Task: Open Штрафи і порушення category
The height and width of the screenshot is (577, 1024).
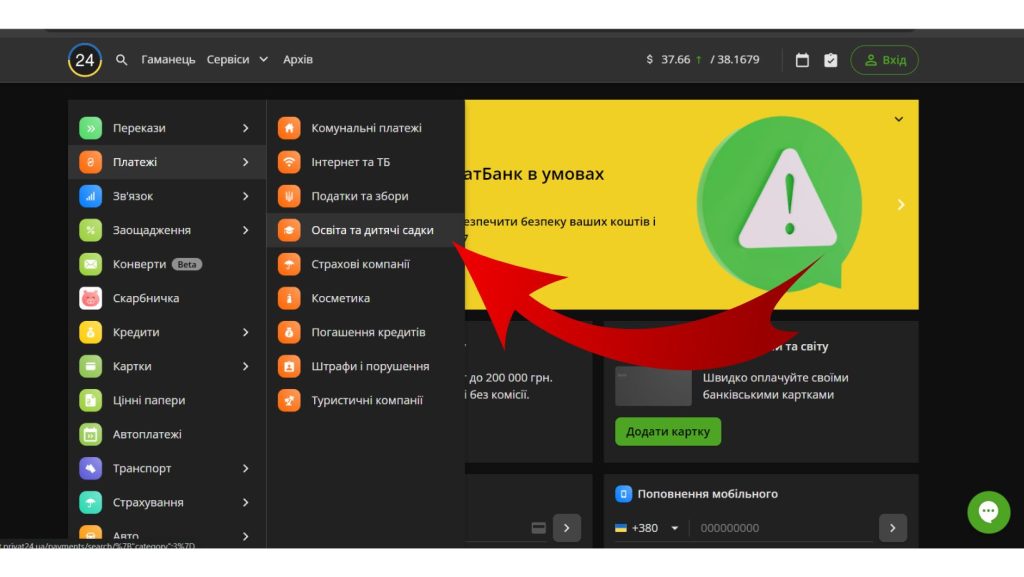Action: 370,366
